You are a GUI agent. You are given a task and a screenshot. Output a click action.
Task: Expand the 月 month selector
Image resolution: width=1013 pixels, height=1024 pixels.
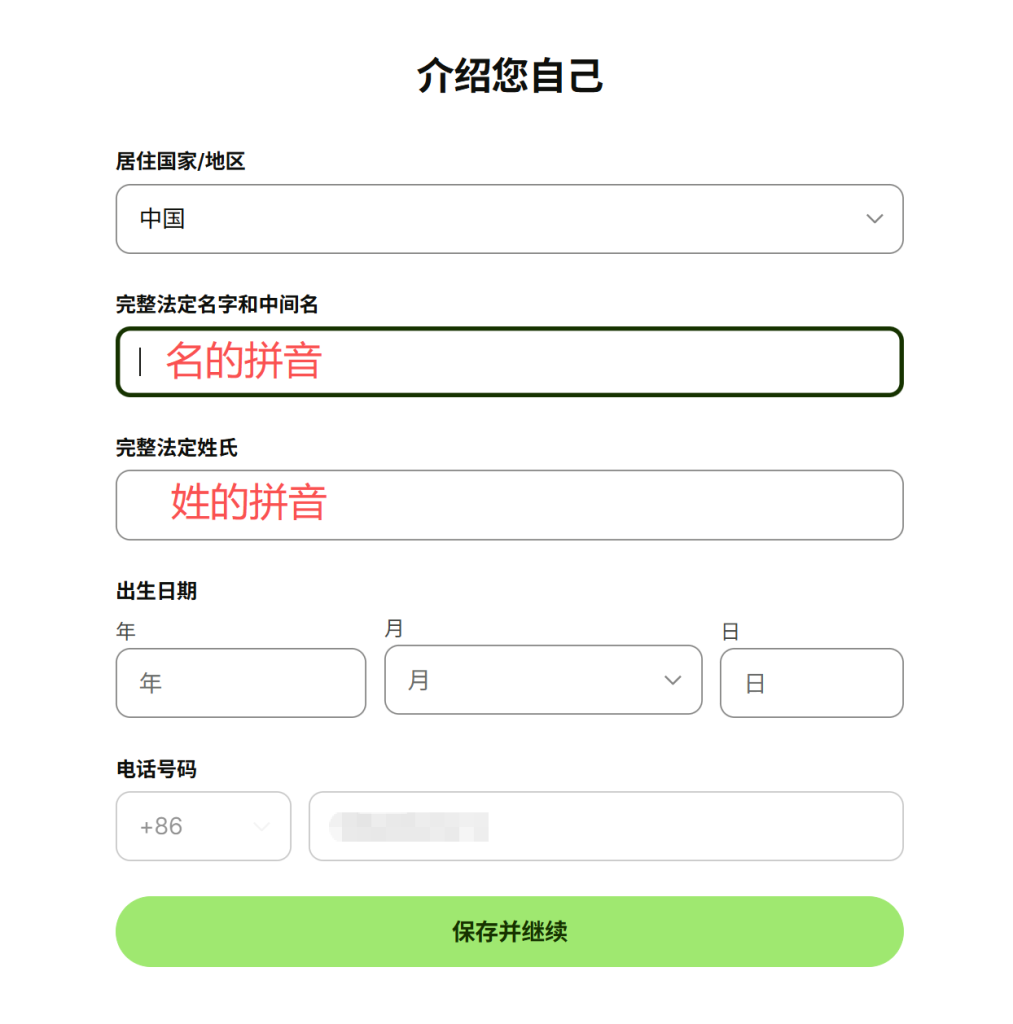[543, 680]
